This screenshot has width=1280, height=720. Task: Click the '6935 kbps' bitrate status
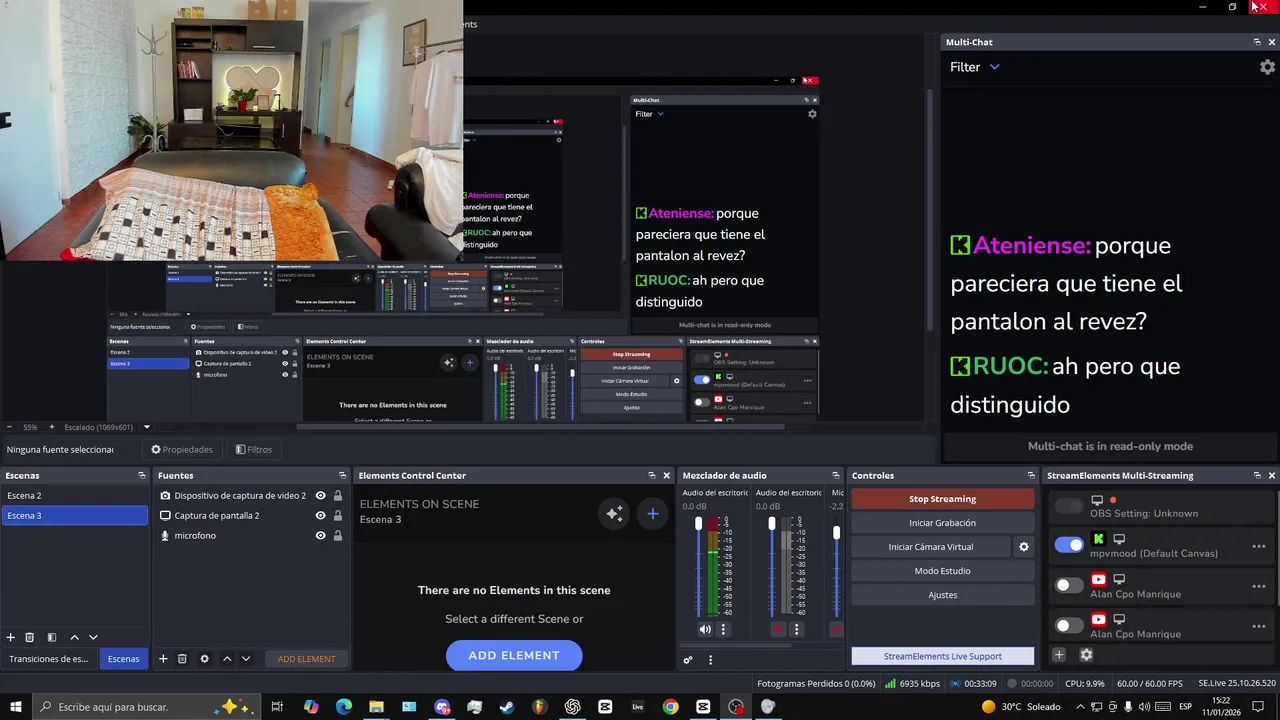pyautogui.click(x=919, y=684)
